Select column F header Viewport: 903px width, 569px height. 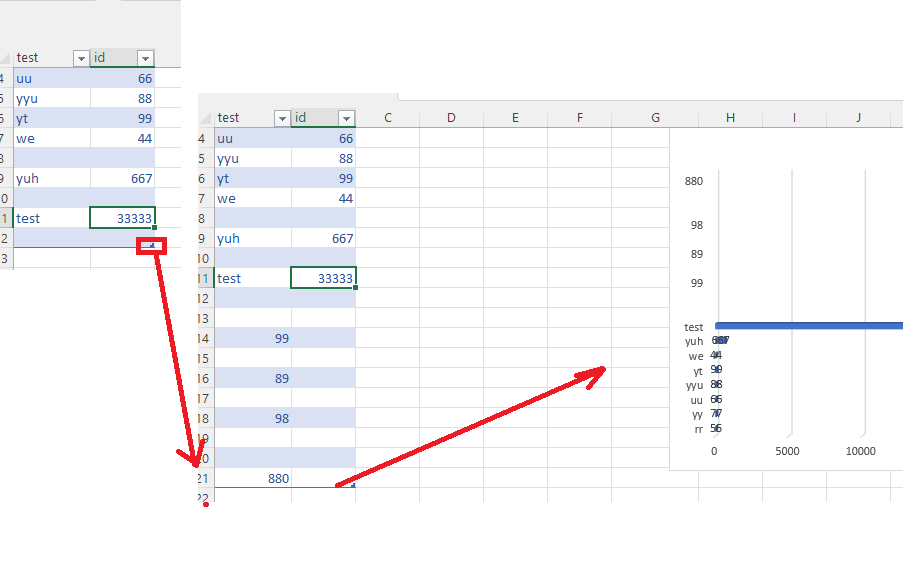click(x=579, y=118)
